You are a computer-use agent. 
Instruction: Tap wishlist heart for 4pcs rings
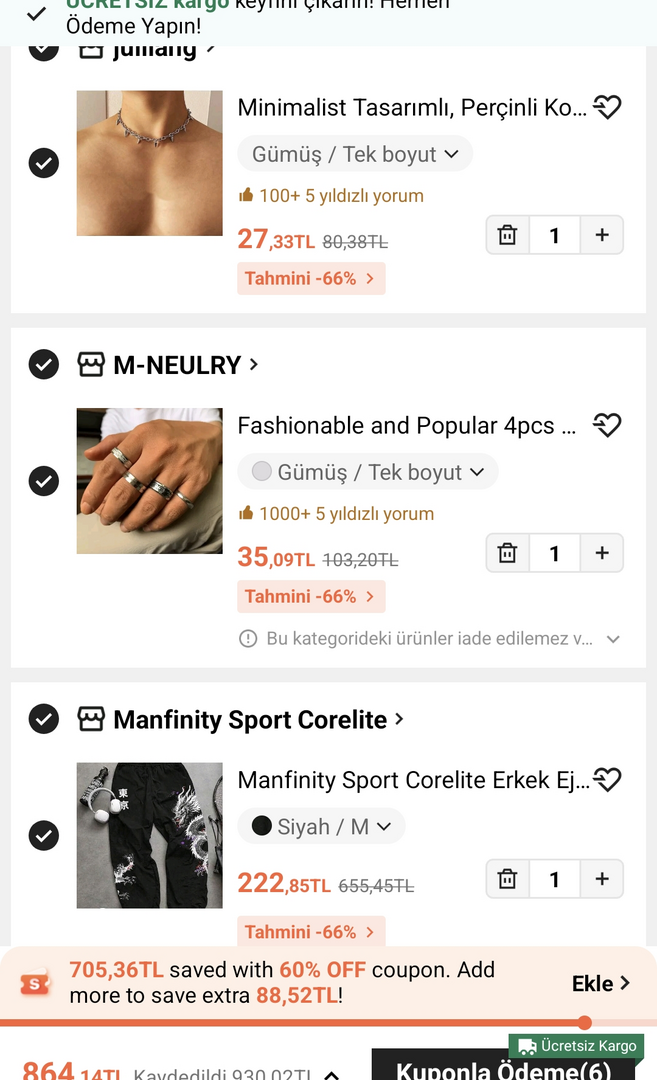tap(607, 425)
